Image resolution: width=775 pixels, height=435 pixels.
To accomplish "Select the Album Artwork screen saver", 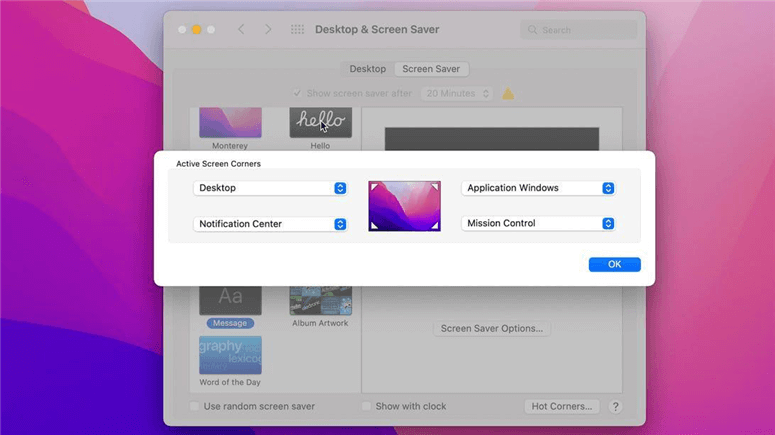I will coord(321,300).
